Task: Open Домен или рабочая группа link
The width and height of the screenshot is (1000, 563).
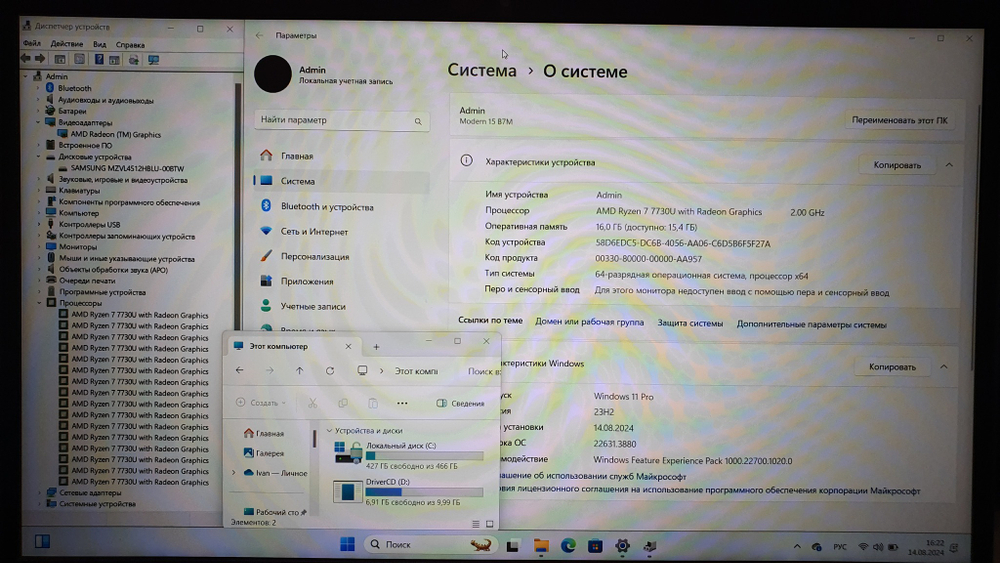Action: (589, 323)
